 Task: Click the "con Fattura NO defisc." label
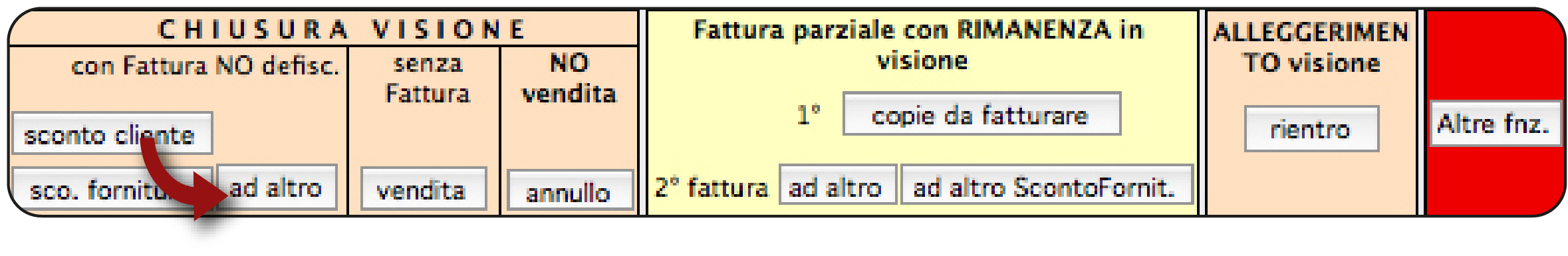pos(205,66)
